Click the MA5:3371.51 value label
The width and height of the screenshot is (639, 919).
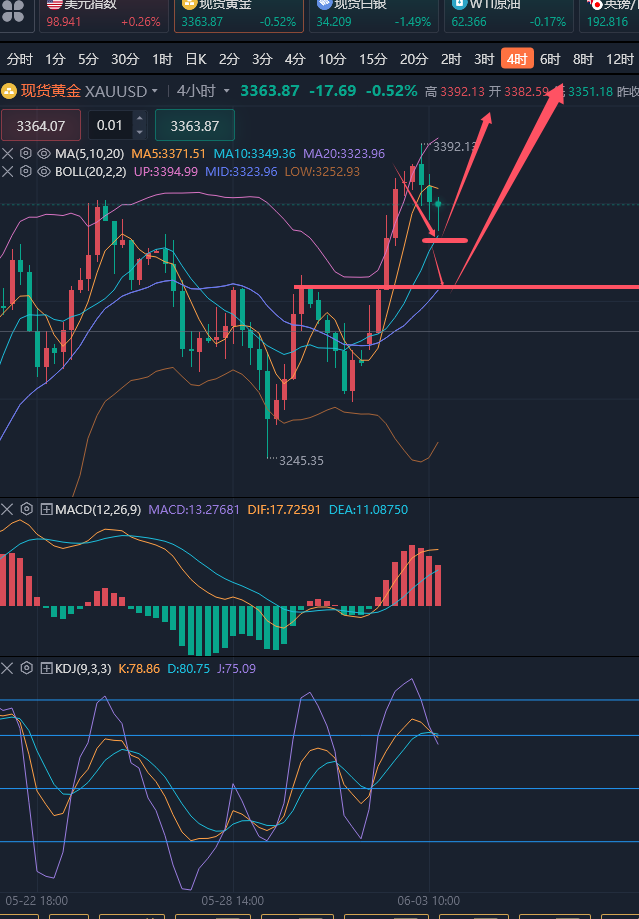pos(168,154)
